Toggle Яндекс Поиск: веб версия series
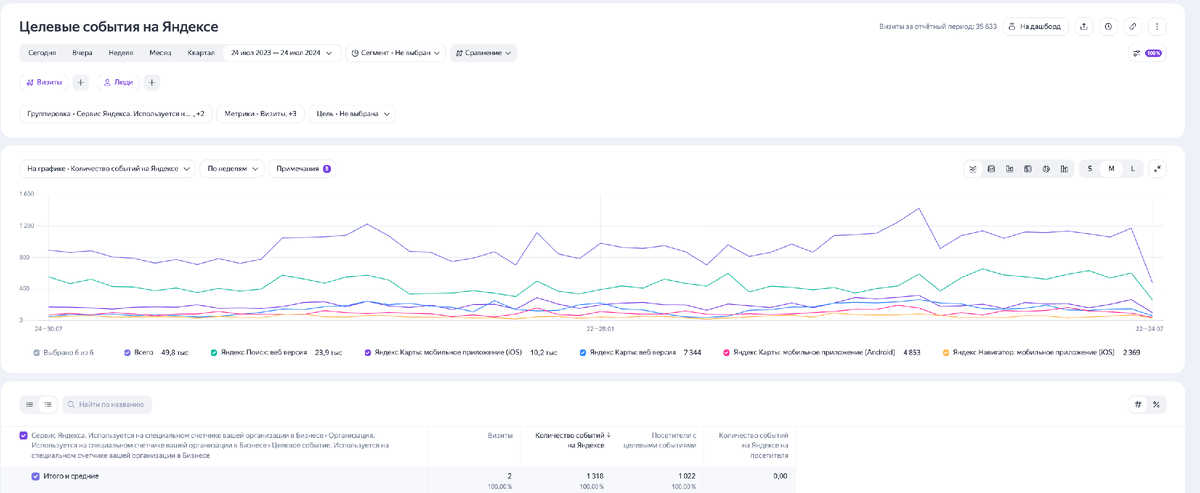This screenshot has width=1200, height=493. point(214,352)
